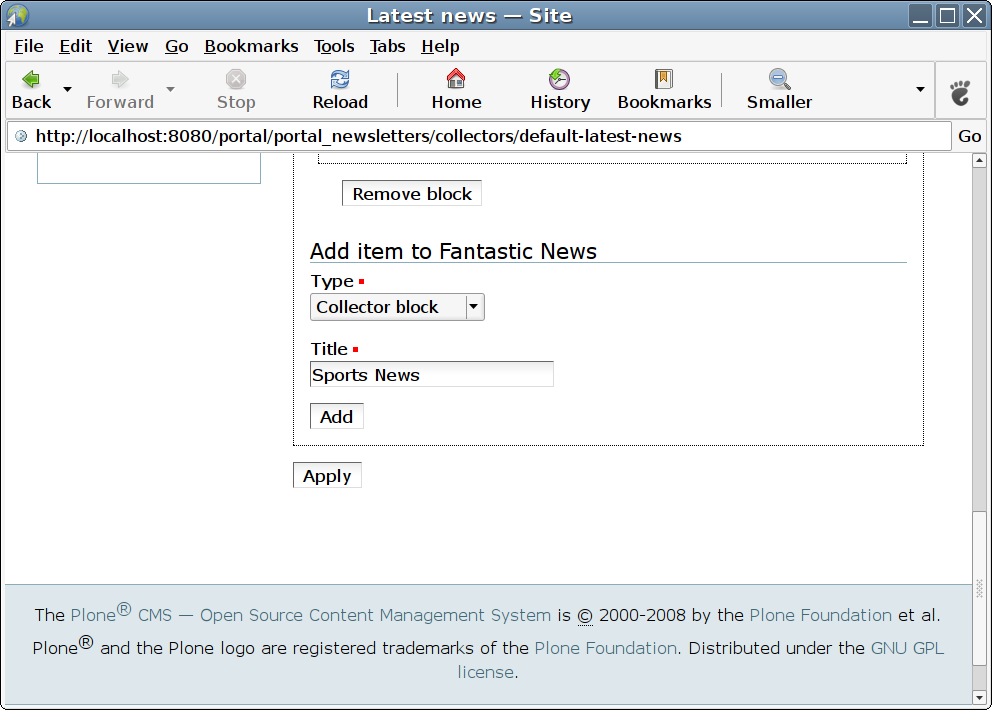Image resolution: width=992 pixels, height=710 pixels.
Task: Expand the toolbar overflow arrow
Action: click(x=920, y=89)
